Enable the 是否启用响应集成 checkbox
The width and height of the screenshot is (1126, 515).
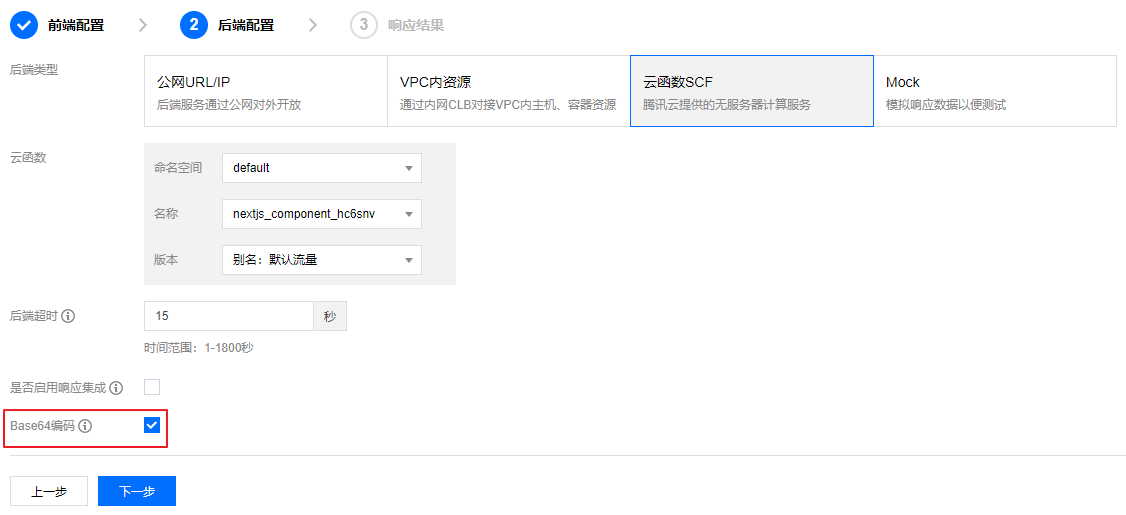(152, 387)
